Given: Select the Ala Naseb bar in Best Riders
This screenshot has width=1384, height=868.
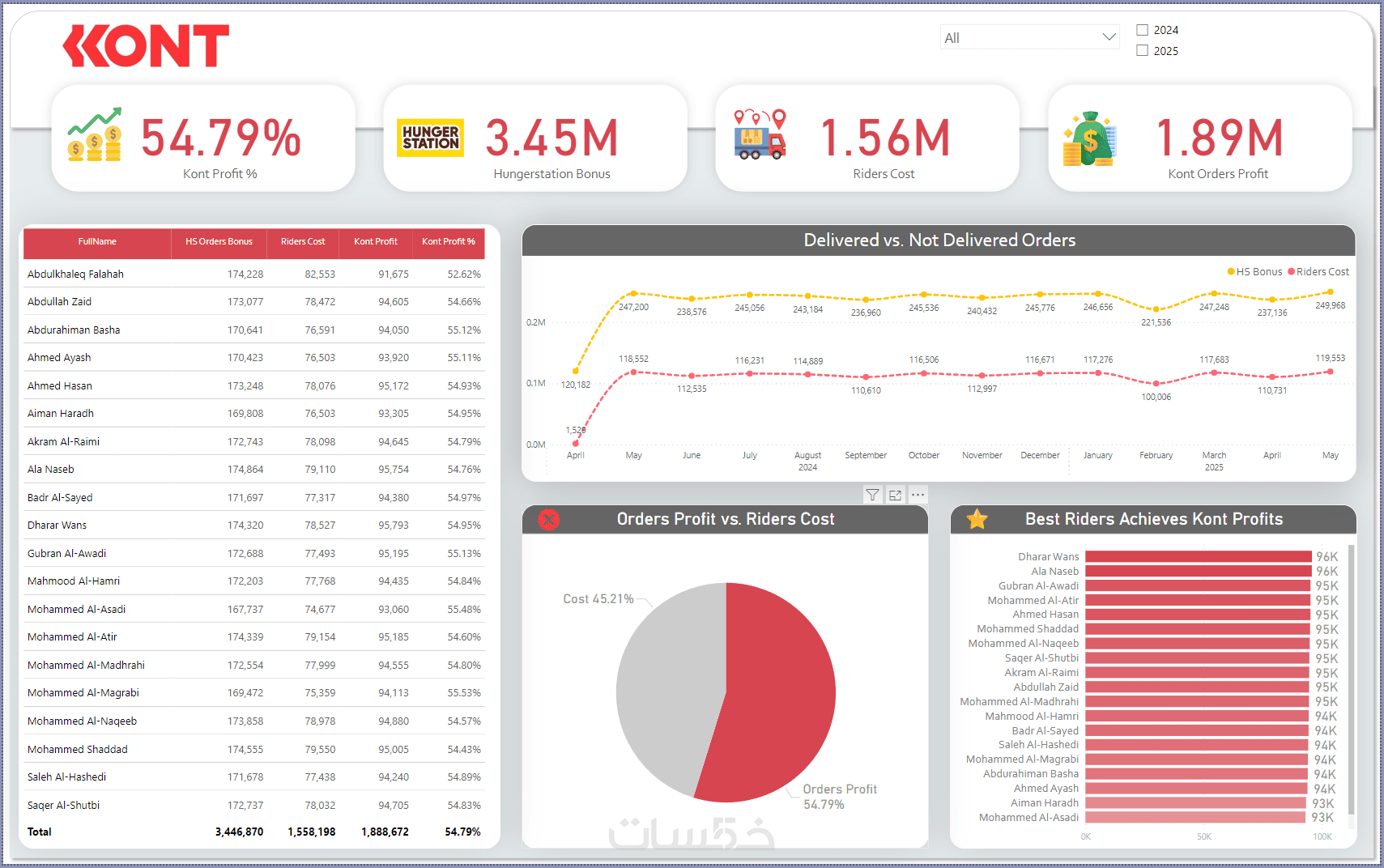Looking at the screenshot, I should coord(1199,571).
